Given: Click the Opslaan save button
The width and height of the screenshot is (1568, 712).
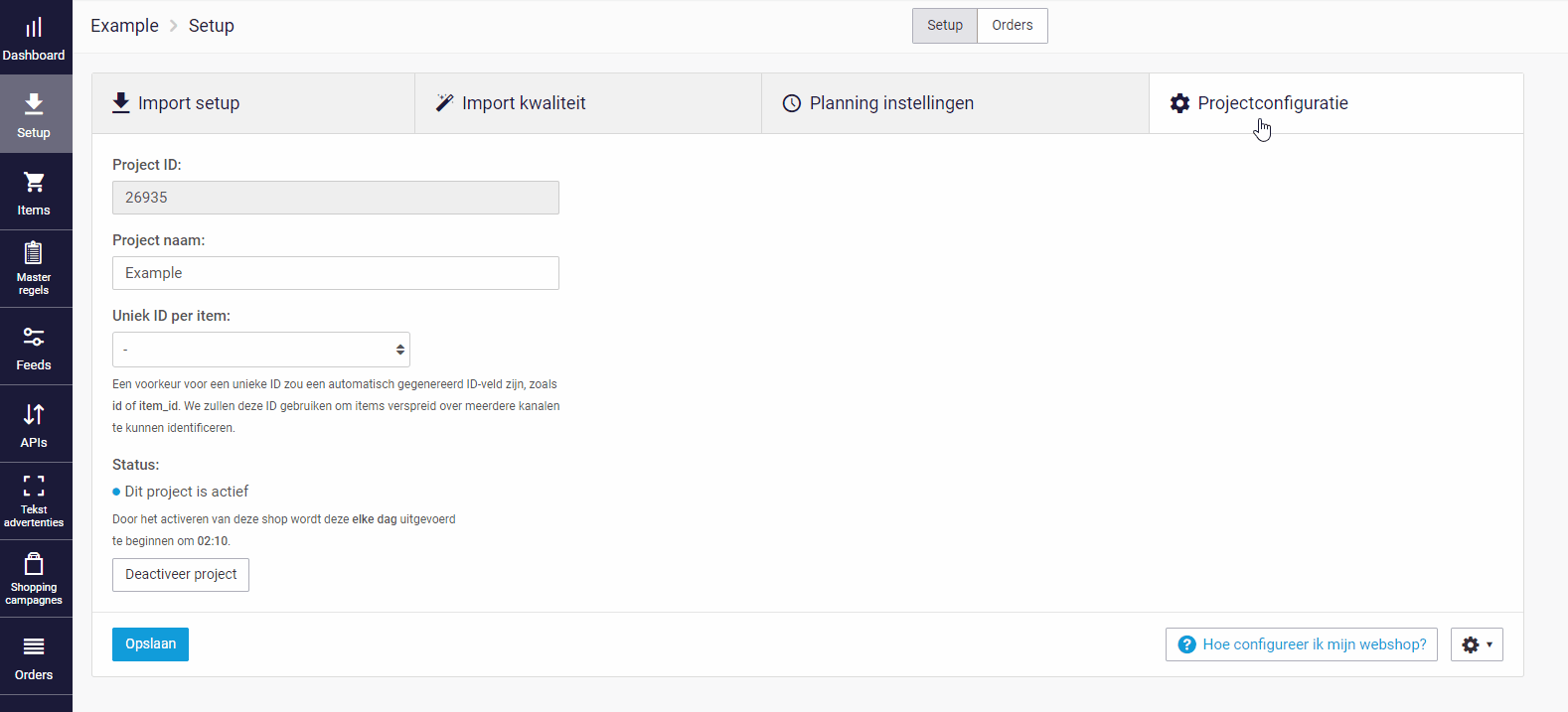Looking at the screenshot, I should [x=150, y=644].
